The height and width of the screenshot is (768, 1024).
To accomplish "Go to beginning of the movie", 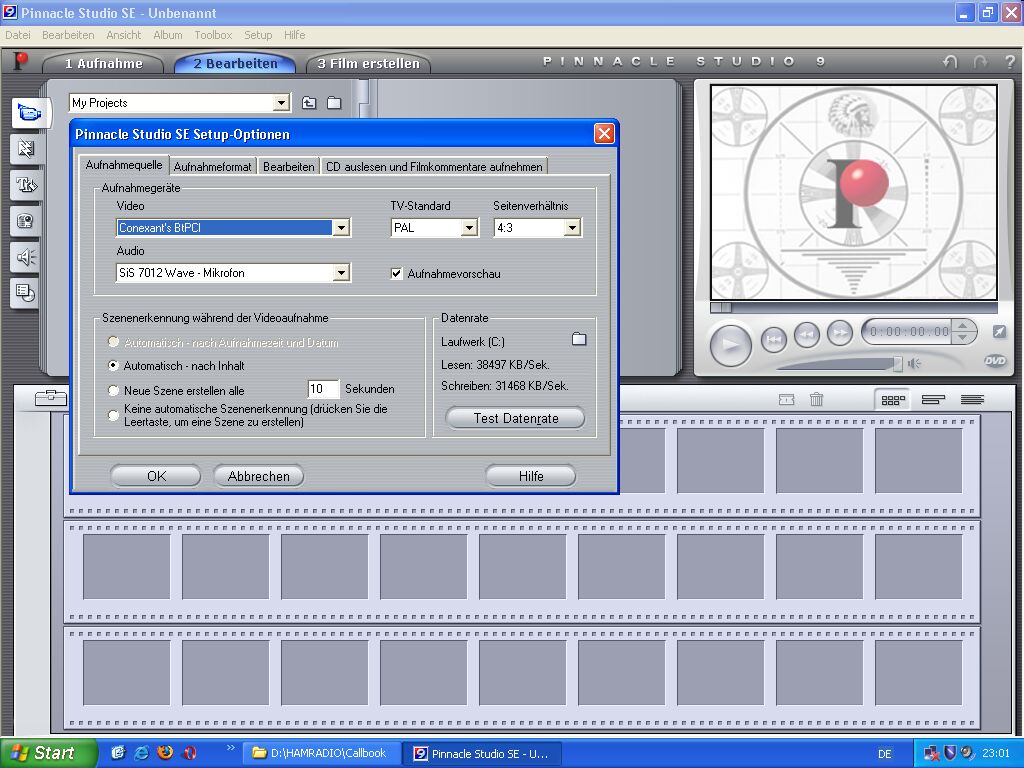I will [774, 340].
